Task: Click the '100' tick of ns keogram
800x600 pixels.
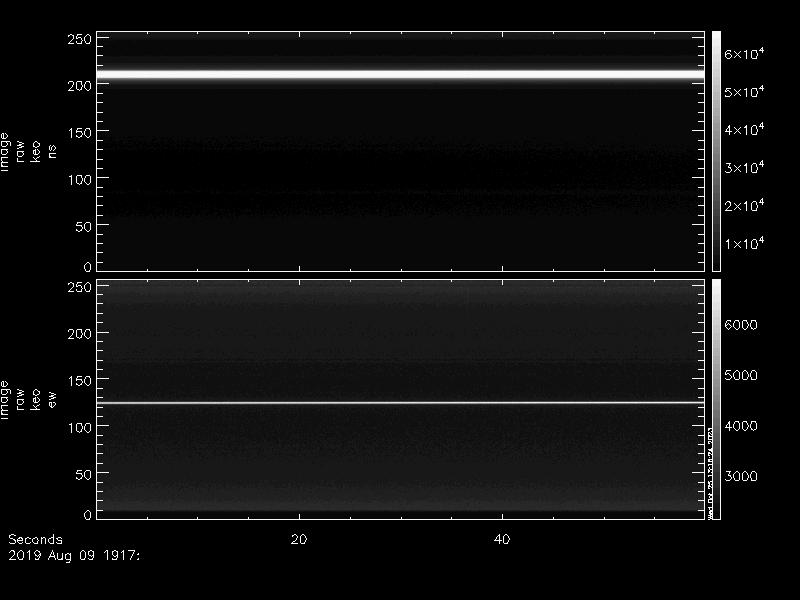Action: tap(80, 180)
